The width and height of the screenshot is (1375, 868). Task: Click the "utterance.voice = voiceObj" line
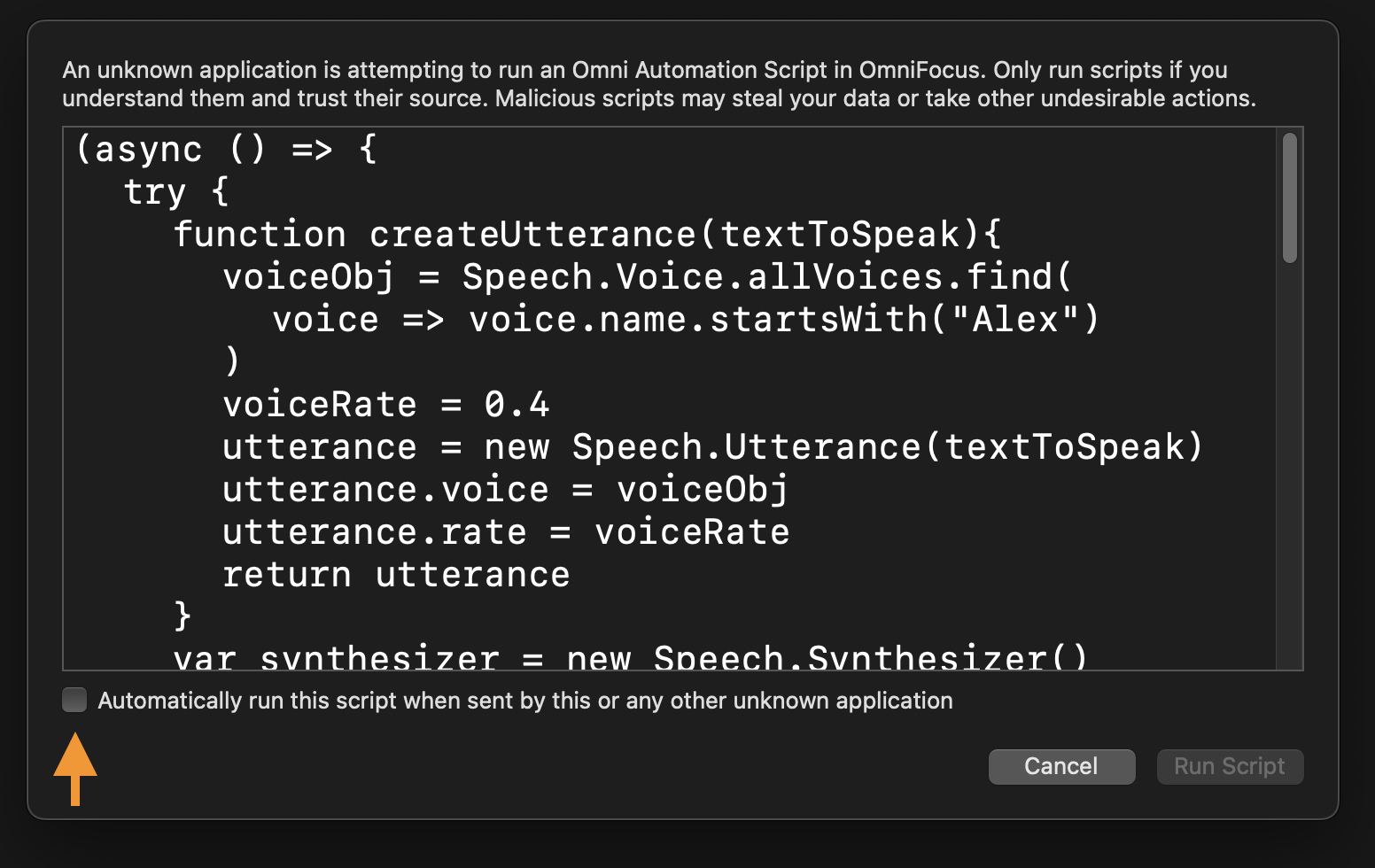coord(505,489)
